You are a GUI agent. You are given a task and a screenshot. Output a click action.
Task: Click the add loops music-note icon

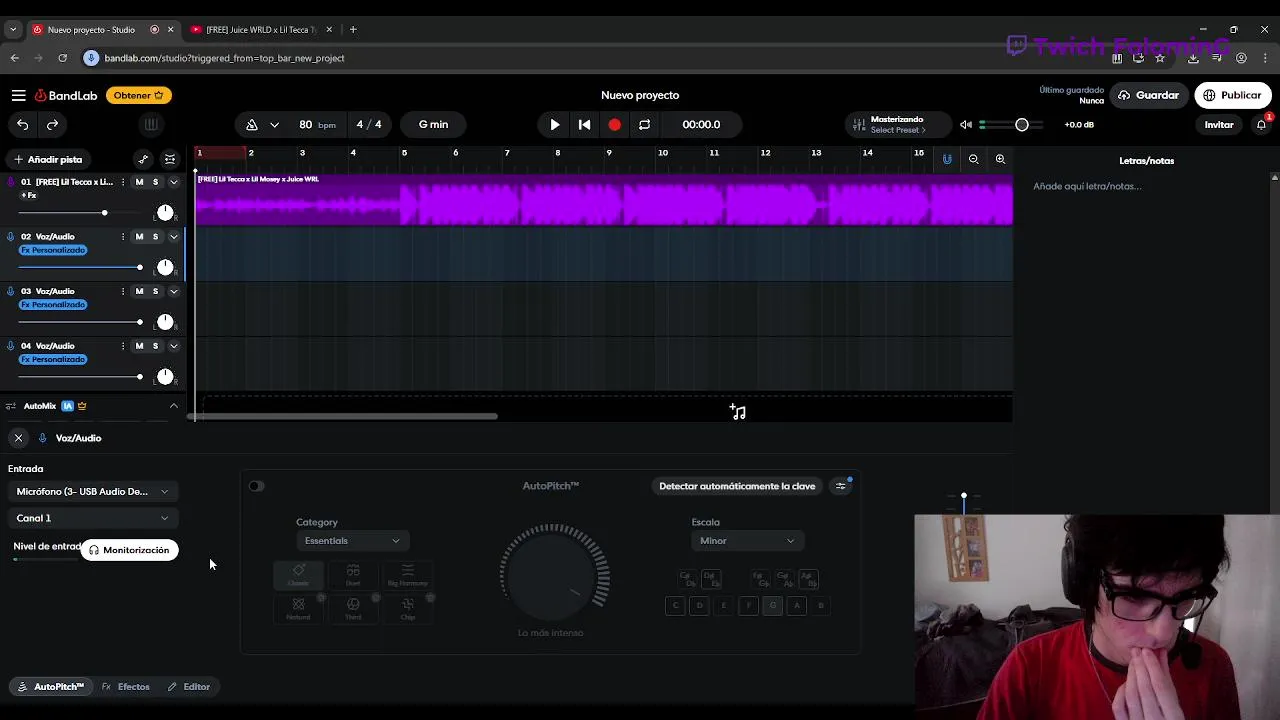click(x=737, y=412)
